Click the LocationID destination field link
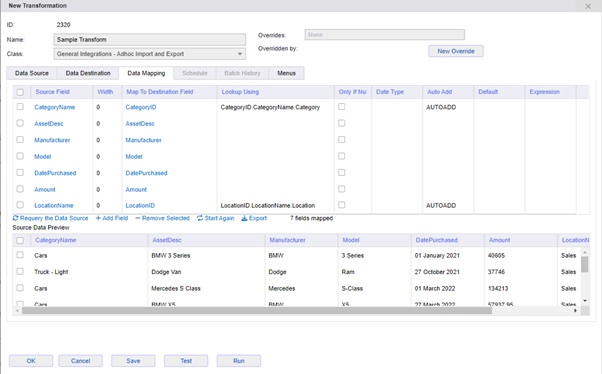 (140, 205)
